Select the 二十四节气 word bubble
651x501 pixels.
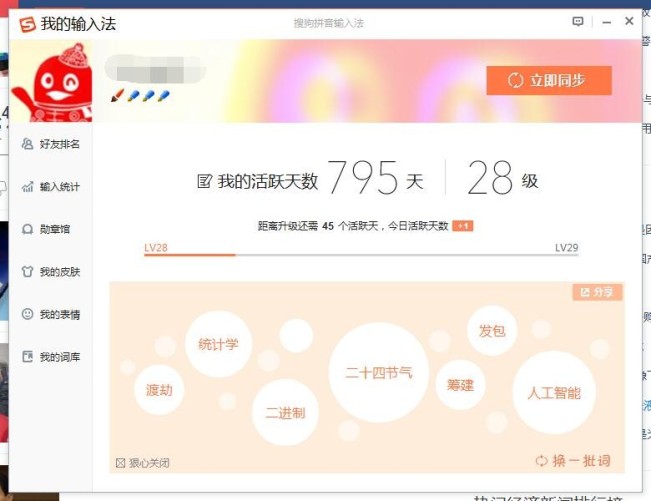pos(379,372)
